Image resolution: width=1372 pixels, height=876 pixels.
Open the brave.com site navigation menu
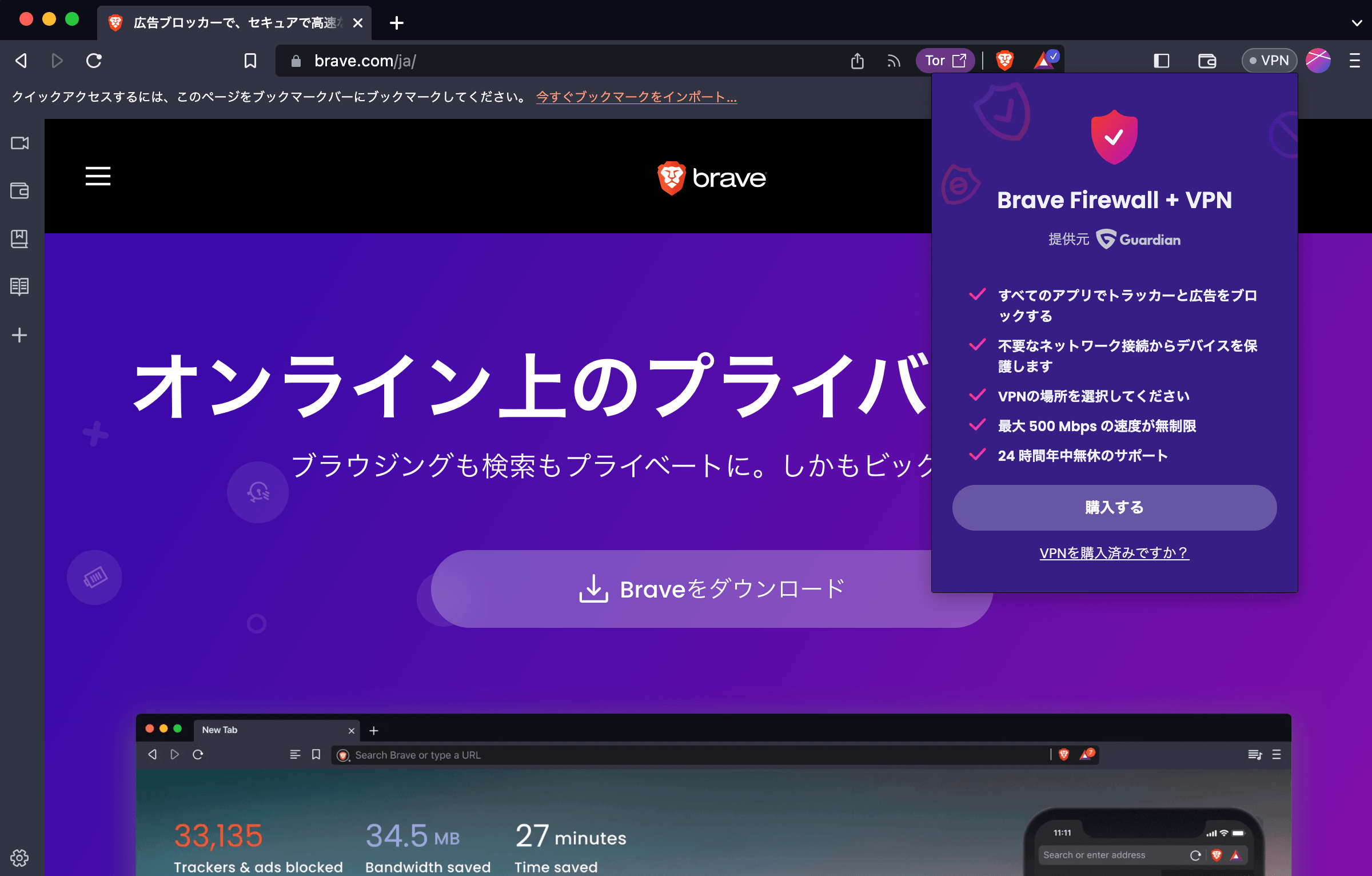point(98,177)
